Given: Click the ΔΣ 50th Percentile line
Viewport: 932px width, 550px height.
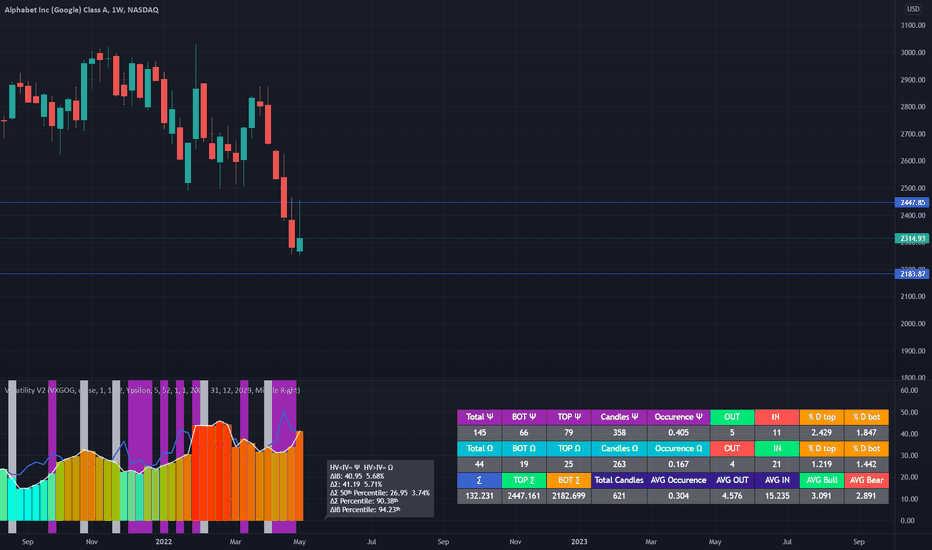Looking at the screenshot, I should (x=380, y=493).
